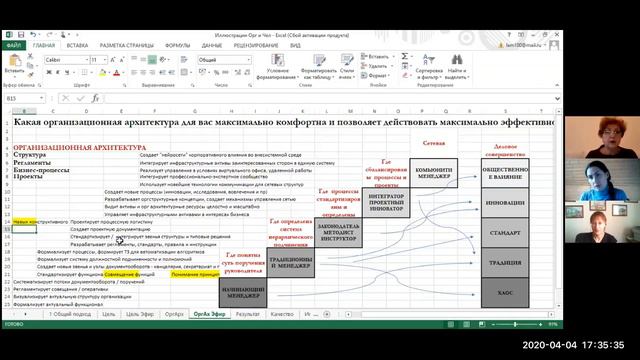Toggle bold formatting (Ж)
The height and width of the screenshot is (360, 640).
tap(49, 72)
